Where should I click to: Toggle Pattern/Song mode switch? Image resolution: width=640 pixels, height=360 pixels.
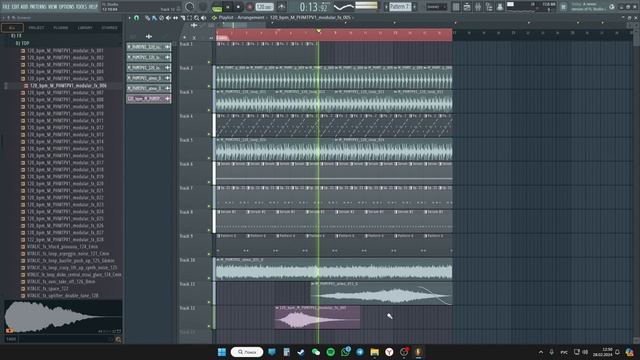(217, 7)
